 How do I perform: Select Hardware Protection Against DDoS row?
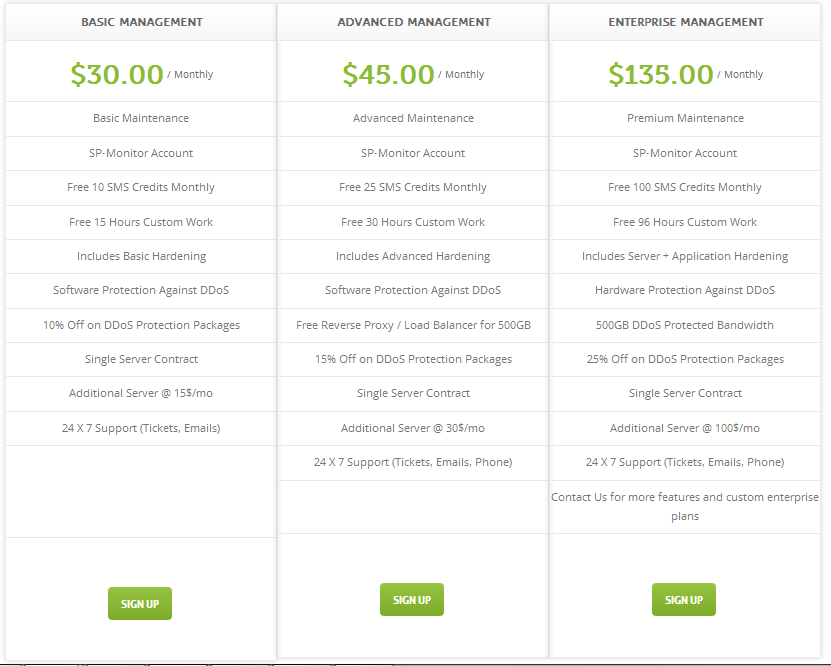(x=685, y=290)
